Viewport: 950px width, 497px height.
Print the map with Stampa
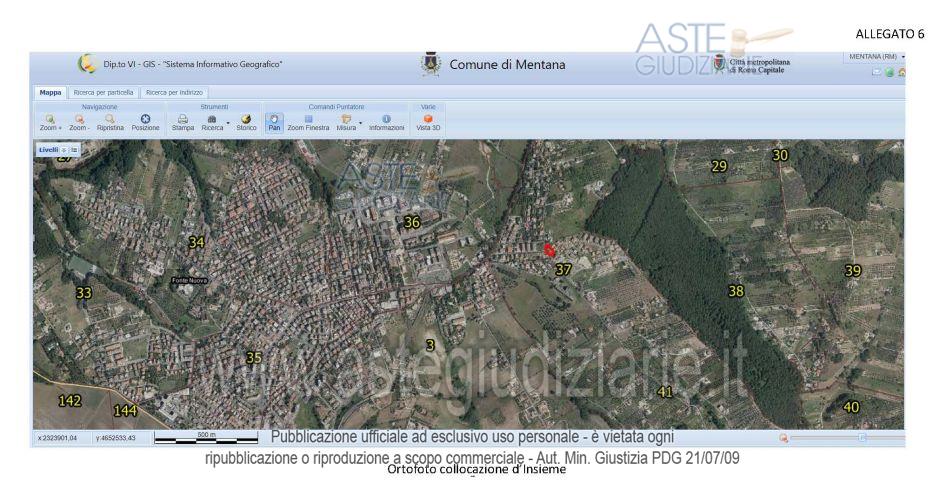point(182,122)
